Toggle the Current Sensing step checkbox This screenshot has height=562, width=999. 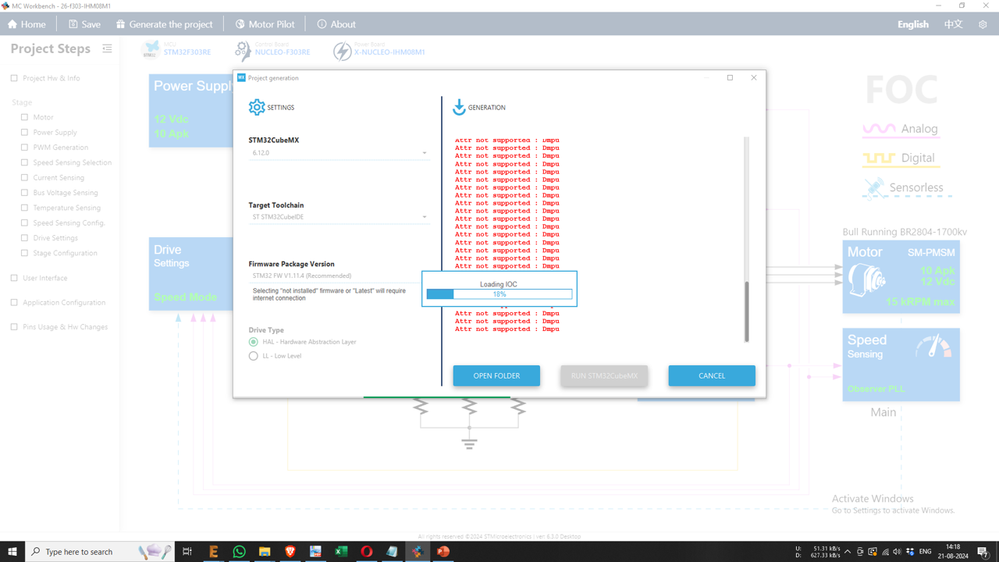(24, 178)
